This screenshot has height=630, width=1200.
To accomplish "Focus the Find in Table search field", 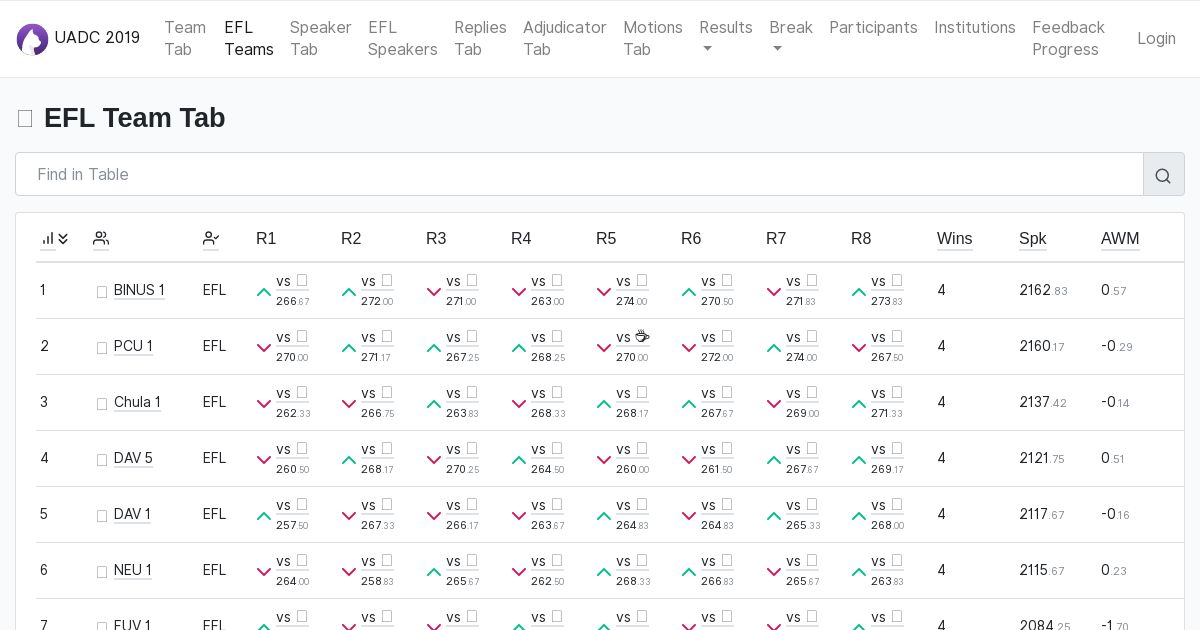I will tap(579, 174).
